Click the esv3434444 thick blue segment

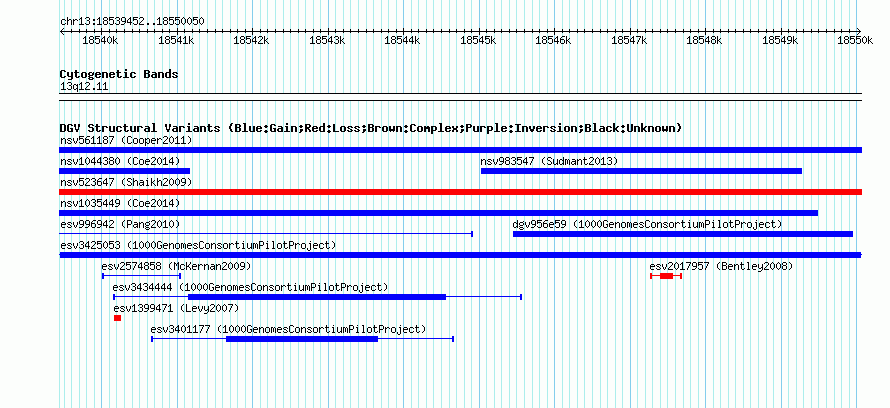(x=317, y=297)
